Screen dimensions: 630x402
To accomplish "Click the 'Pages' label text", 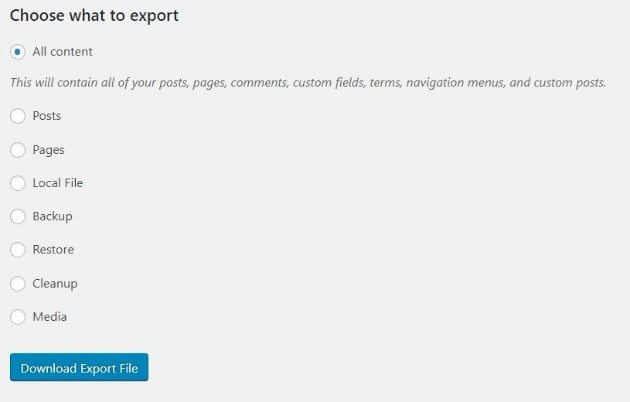I will (x=48, y=150).
